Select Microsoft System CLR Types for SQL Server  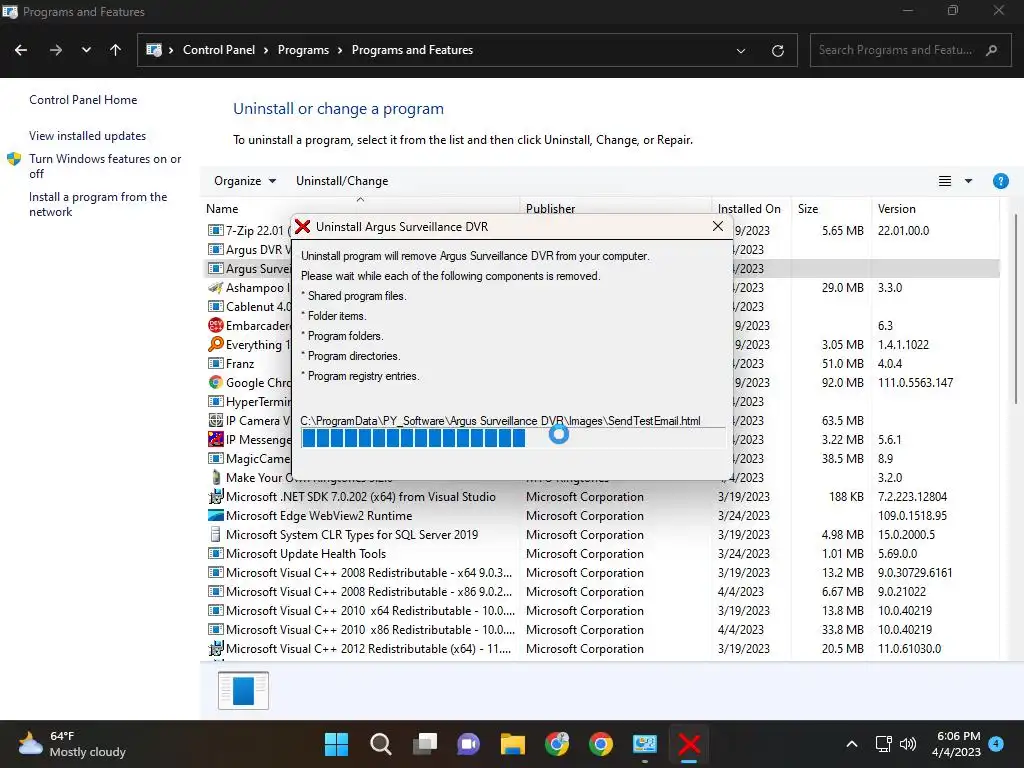coord(352,535)
